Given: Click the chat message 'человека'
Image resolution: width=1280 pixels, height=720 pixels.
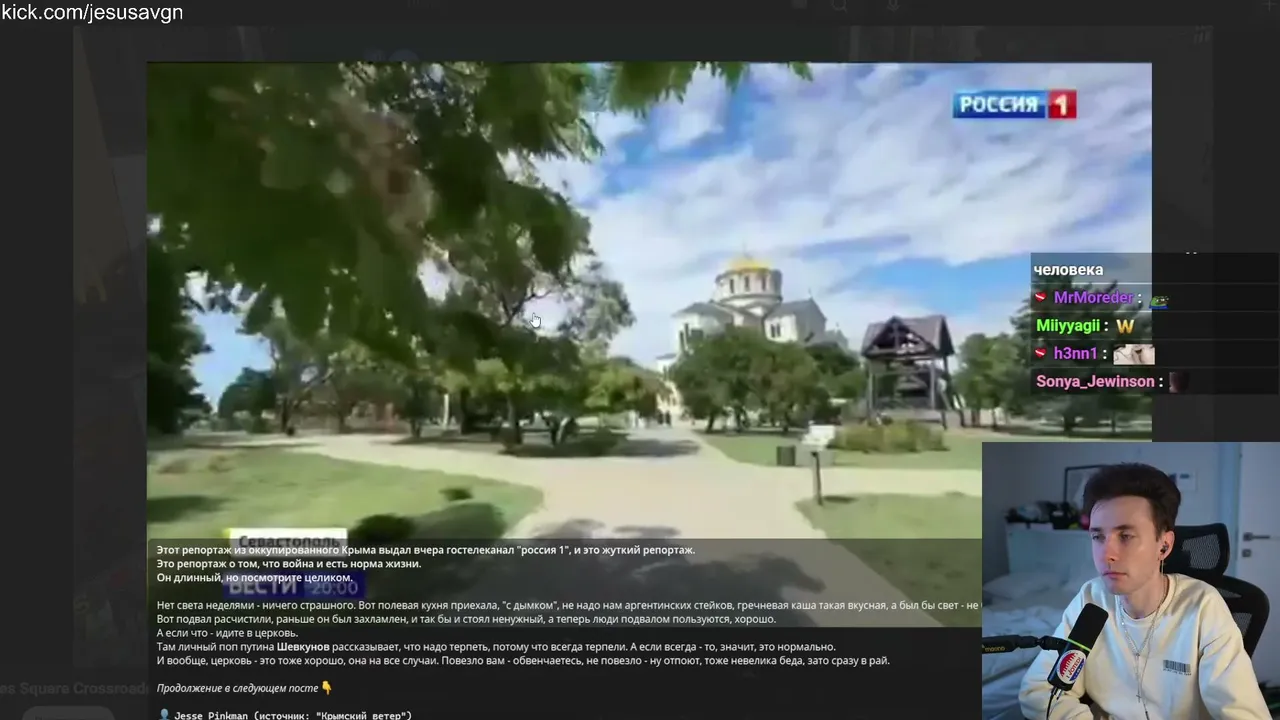Looking at the screenshot, I should (x=1068, y=270).
